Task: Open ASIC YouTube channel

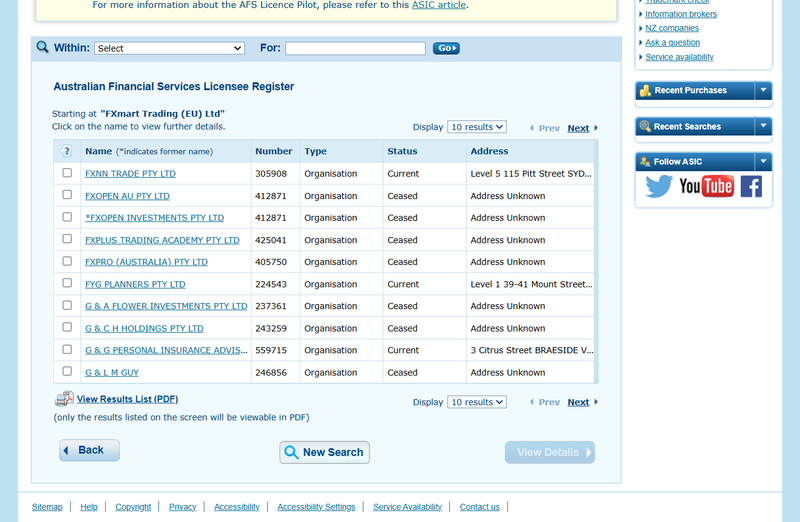Action: 706,186
